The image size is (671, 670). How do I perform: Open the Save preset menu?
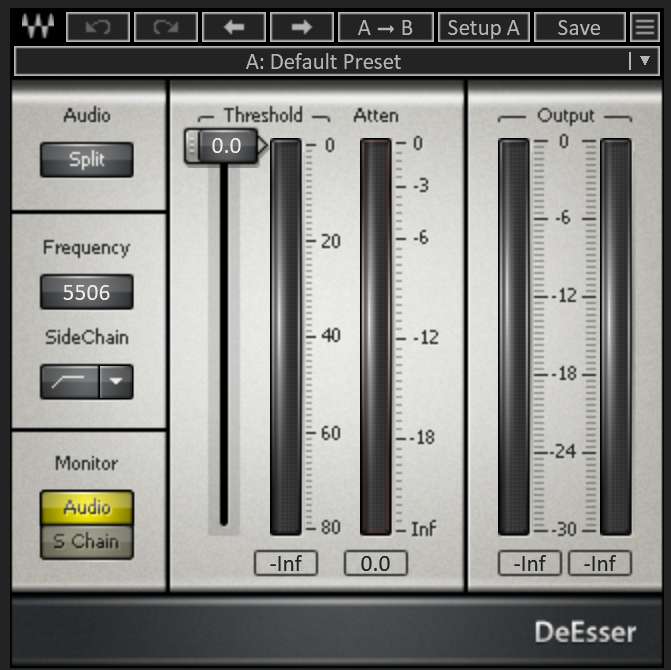pos(578,27)
